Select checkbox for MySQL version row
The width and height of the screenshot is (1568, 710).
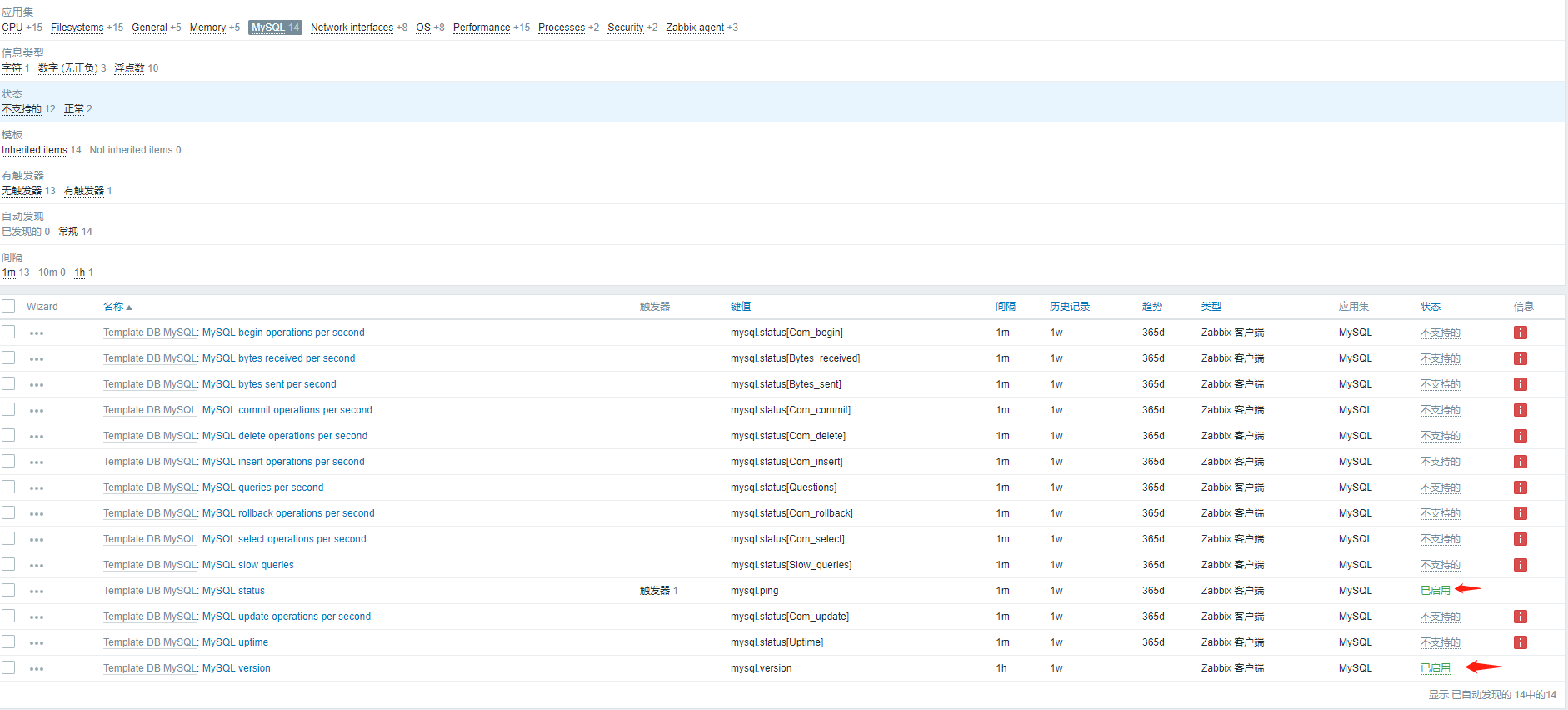coord(8,667)
